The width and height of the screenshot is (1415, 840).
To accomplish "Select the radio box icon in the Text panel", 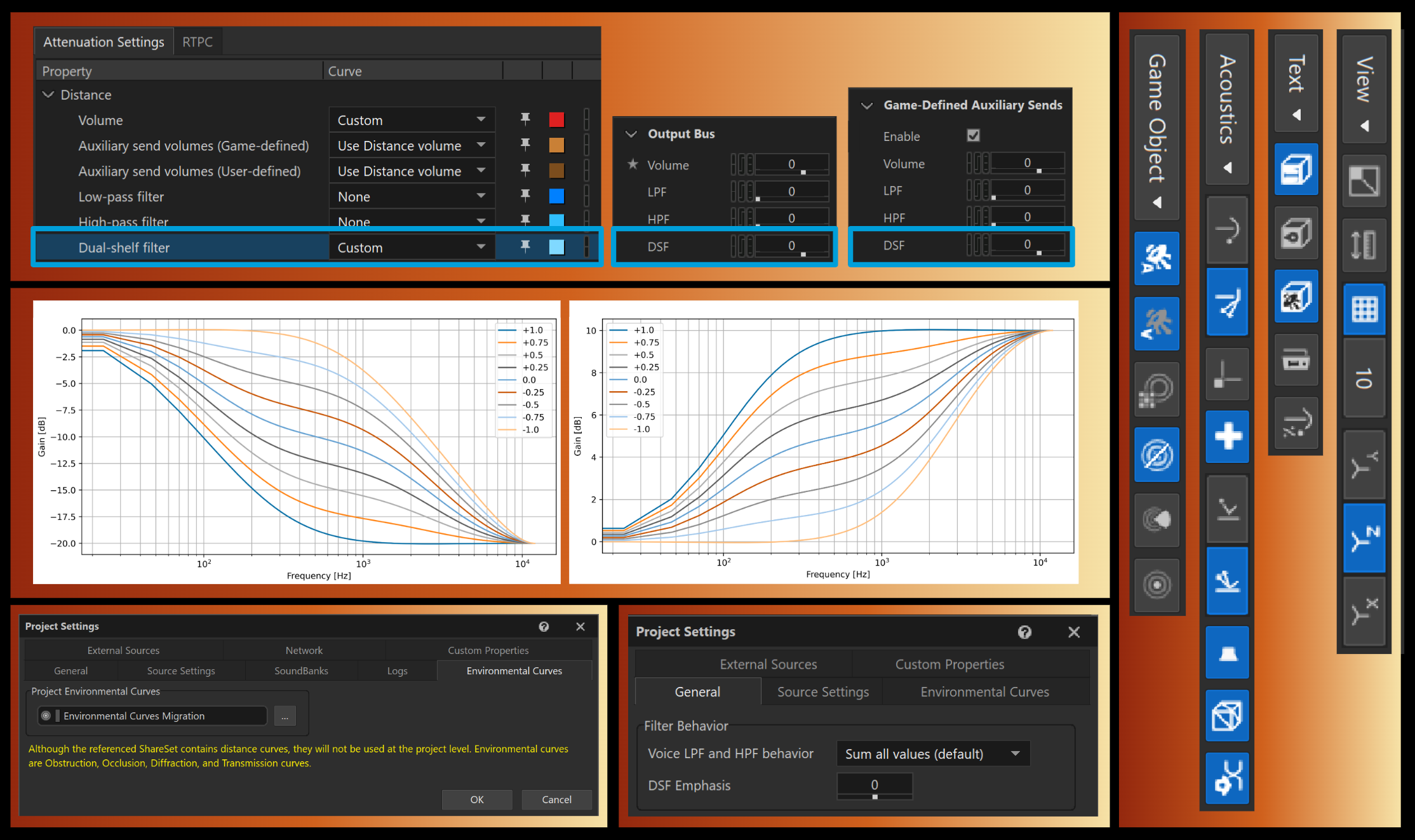I will pyautogui.click(x=1296, y=361).
